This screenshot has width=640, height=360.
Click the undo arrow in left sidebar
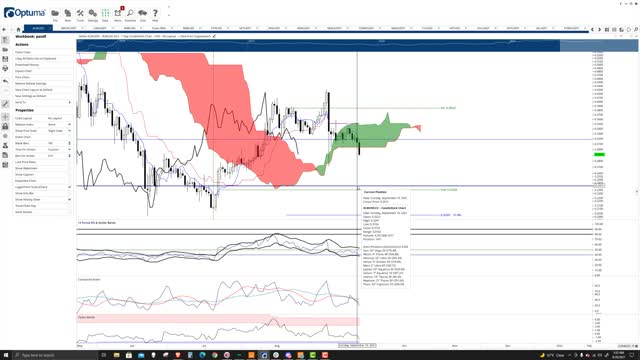click(x=5, y=82)
